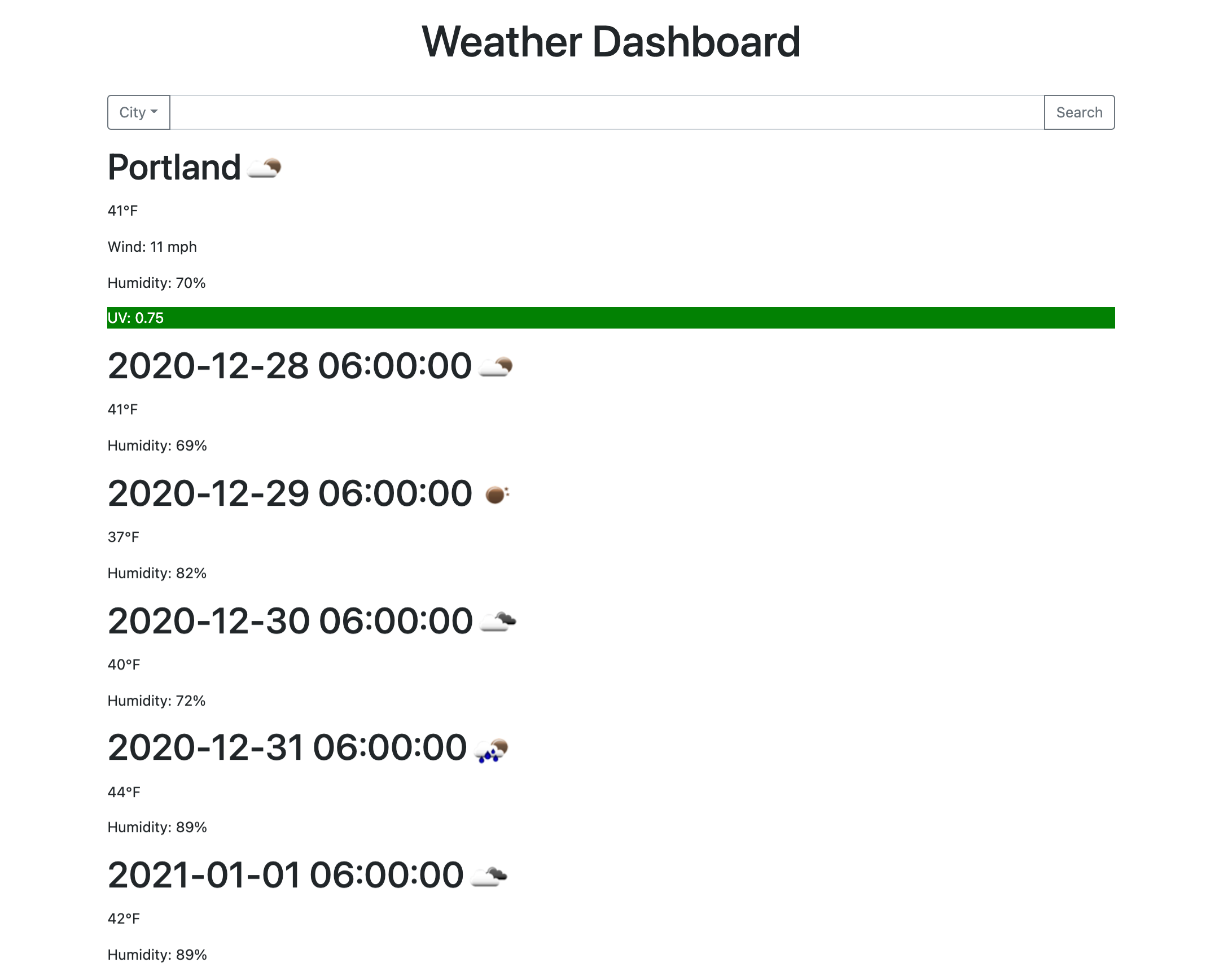Select the 2020-12-30 06:00:00 heading
Viewport: 1223px width, 980px height.
(x=291, y=621)
